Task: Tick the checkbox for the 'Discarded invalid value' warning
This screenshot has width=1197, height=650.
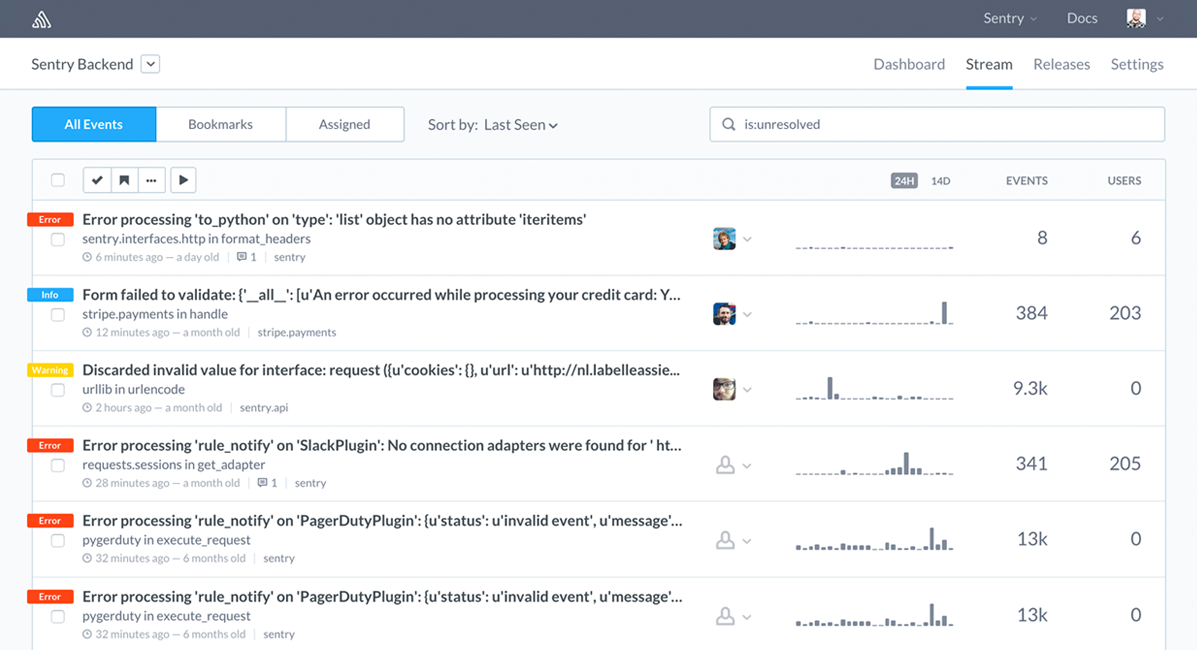Action: click(x=58, y=390)
